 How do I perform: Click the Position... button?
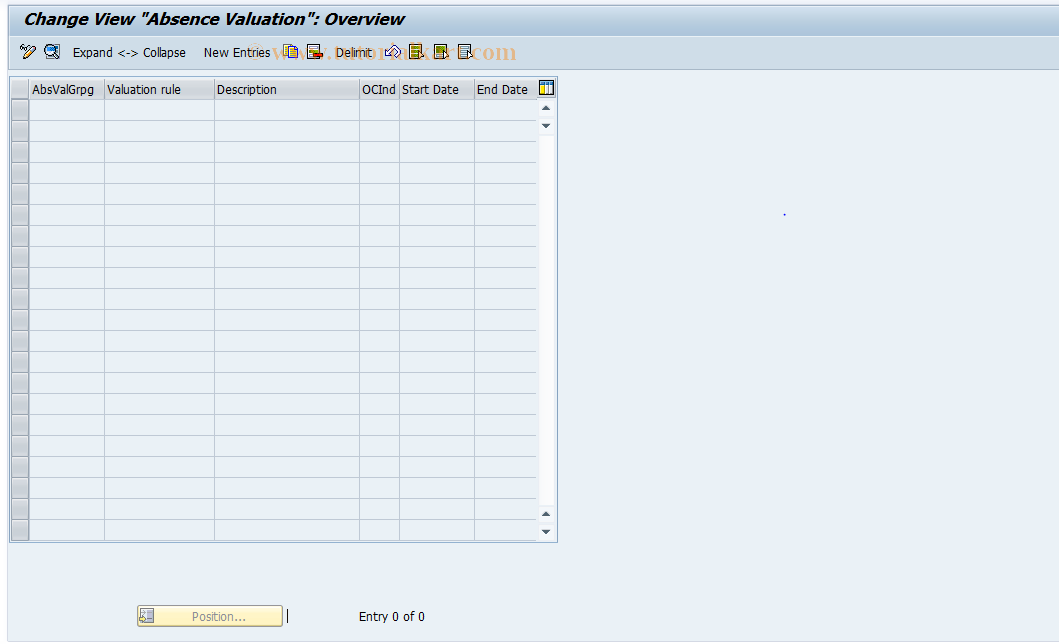point(210,616)
